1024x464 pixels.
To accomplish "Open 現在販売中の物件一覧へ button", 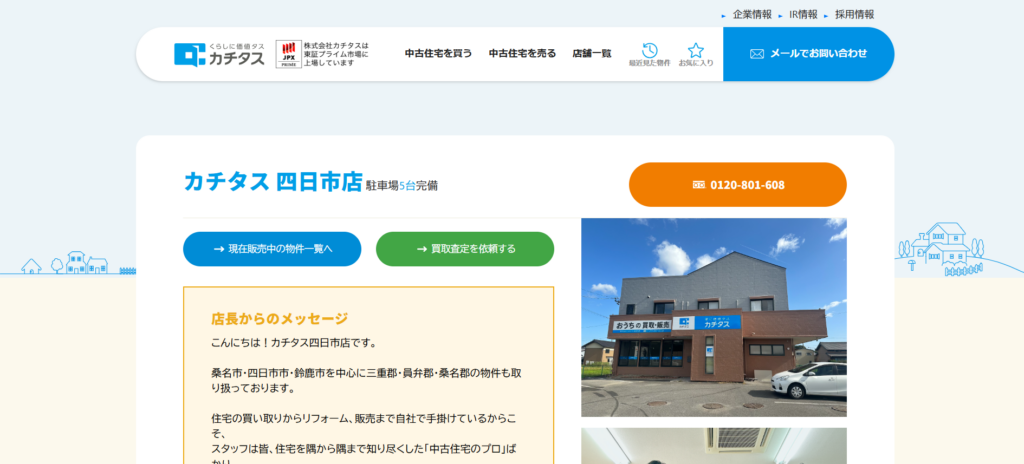I will [x=272, y=249].
